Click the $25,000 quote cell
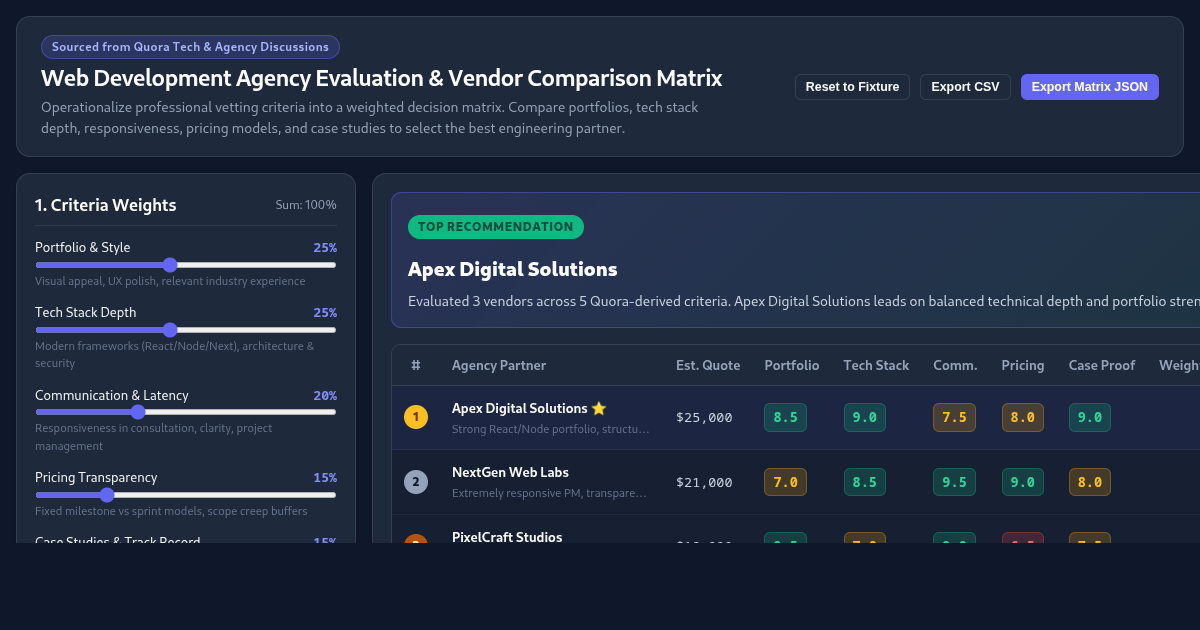The width and height of the screenshot is (1200, 630). coord(704,417)
